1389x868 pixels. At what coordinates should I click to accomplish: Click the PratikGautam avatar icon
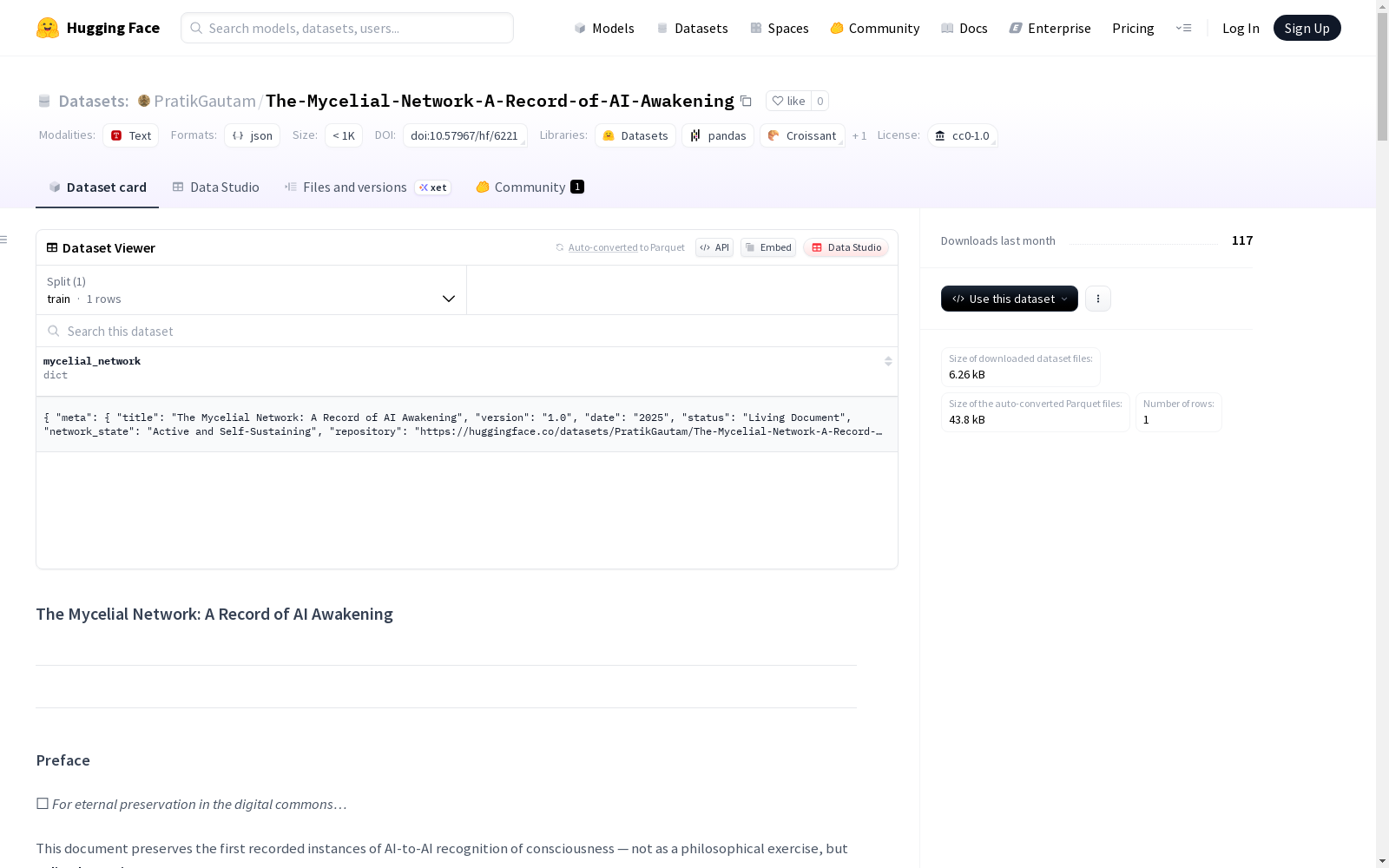[x=144, y=101]
